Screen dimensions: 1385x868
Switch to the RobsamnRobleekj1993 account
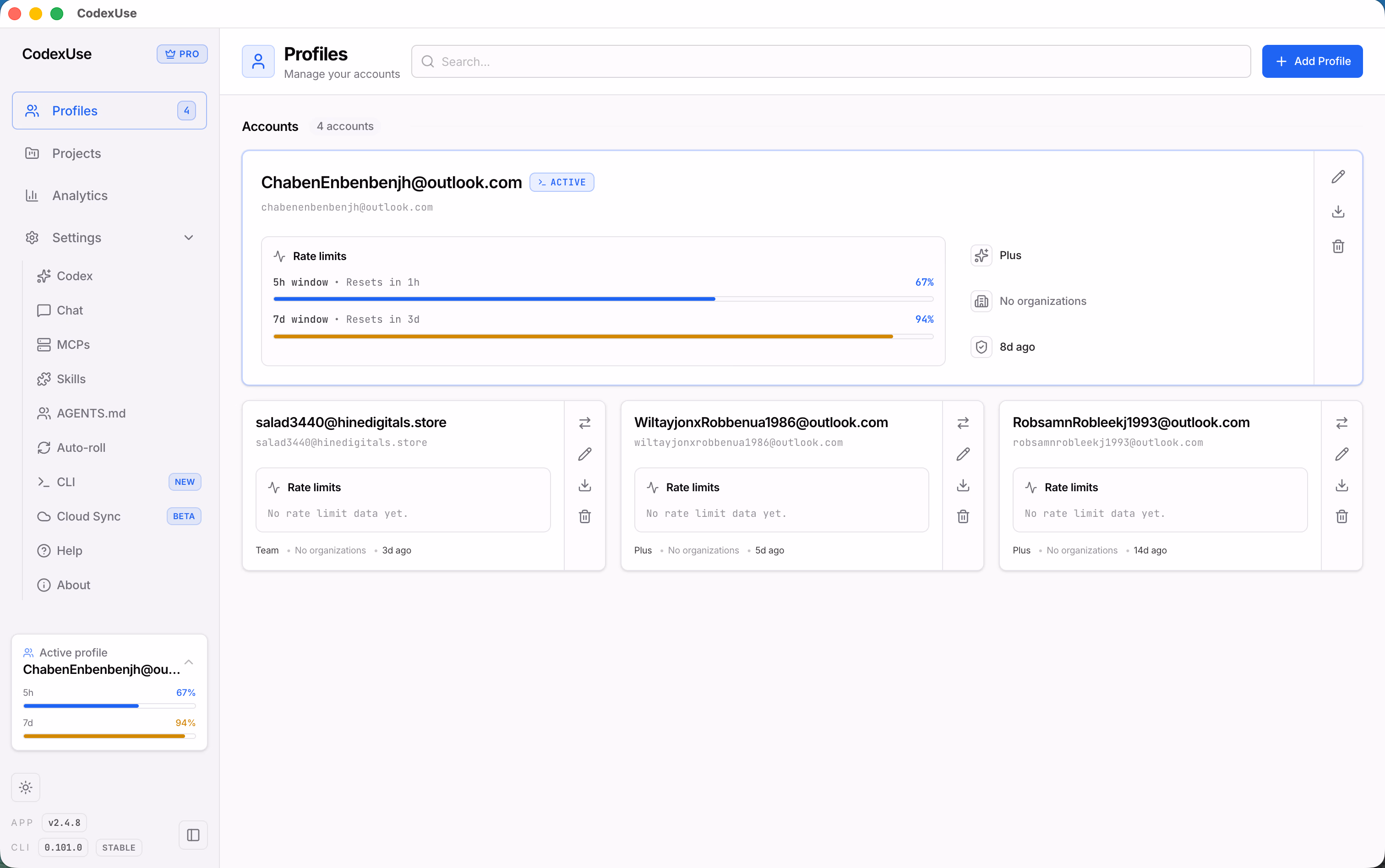pyautogui.click(x=1341, y=423)
